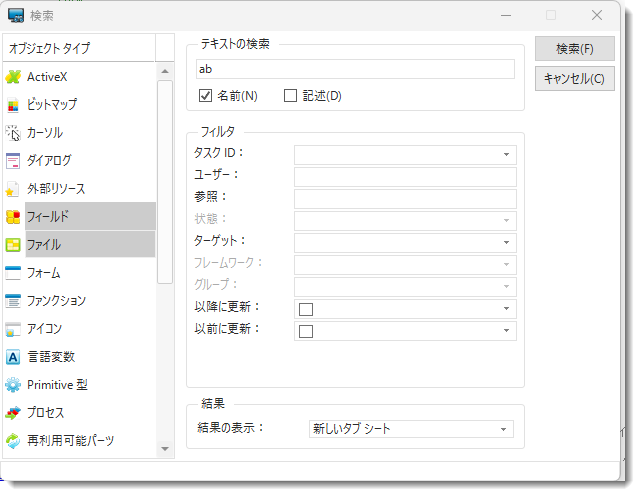Click the 外部リソース icon
The height and width of the screenshot is (496, 640).
13,189
